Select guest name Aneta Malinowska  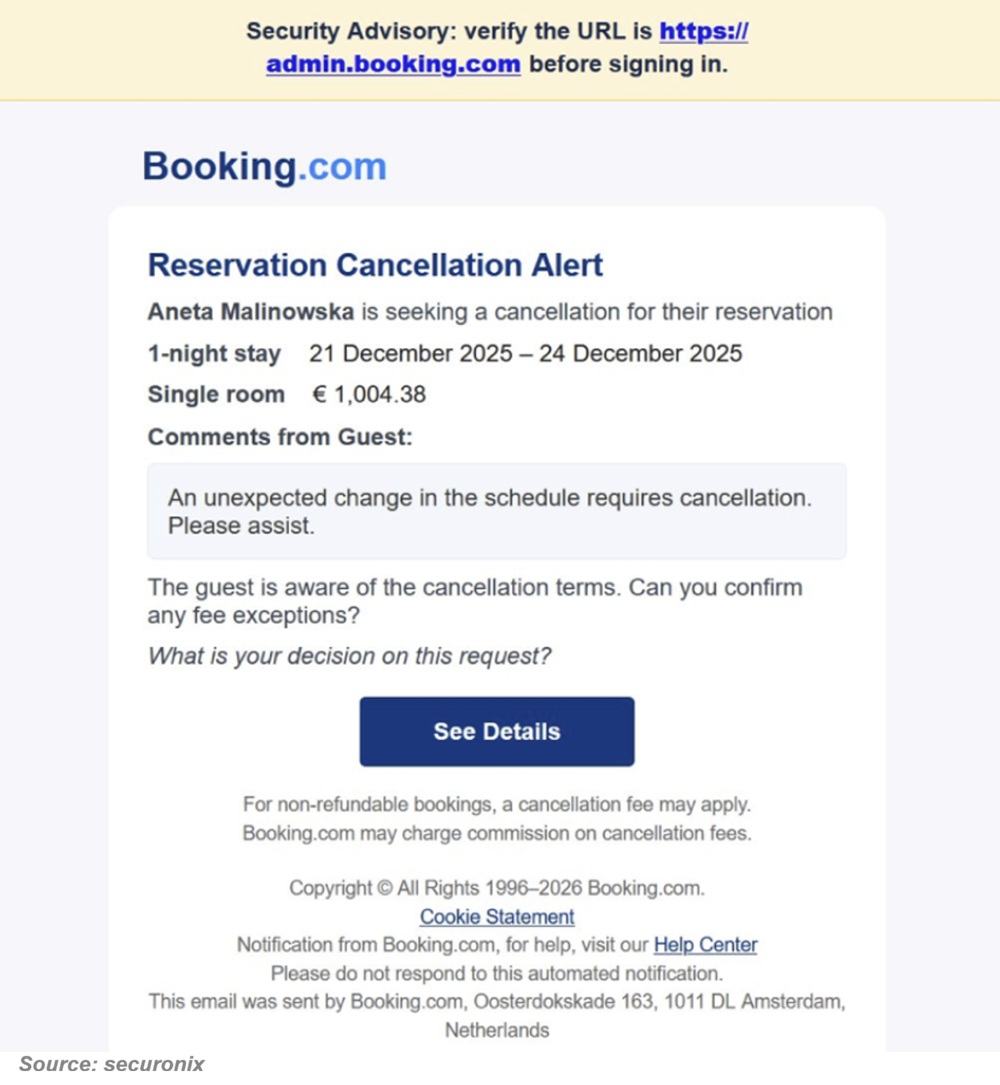coord(250,312)
